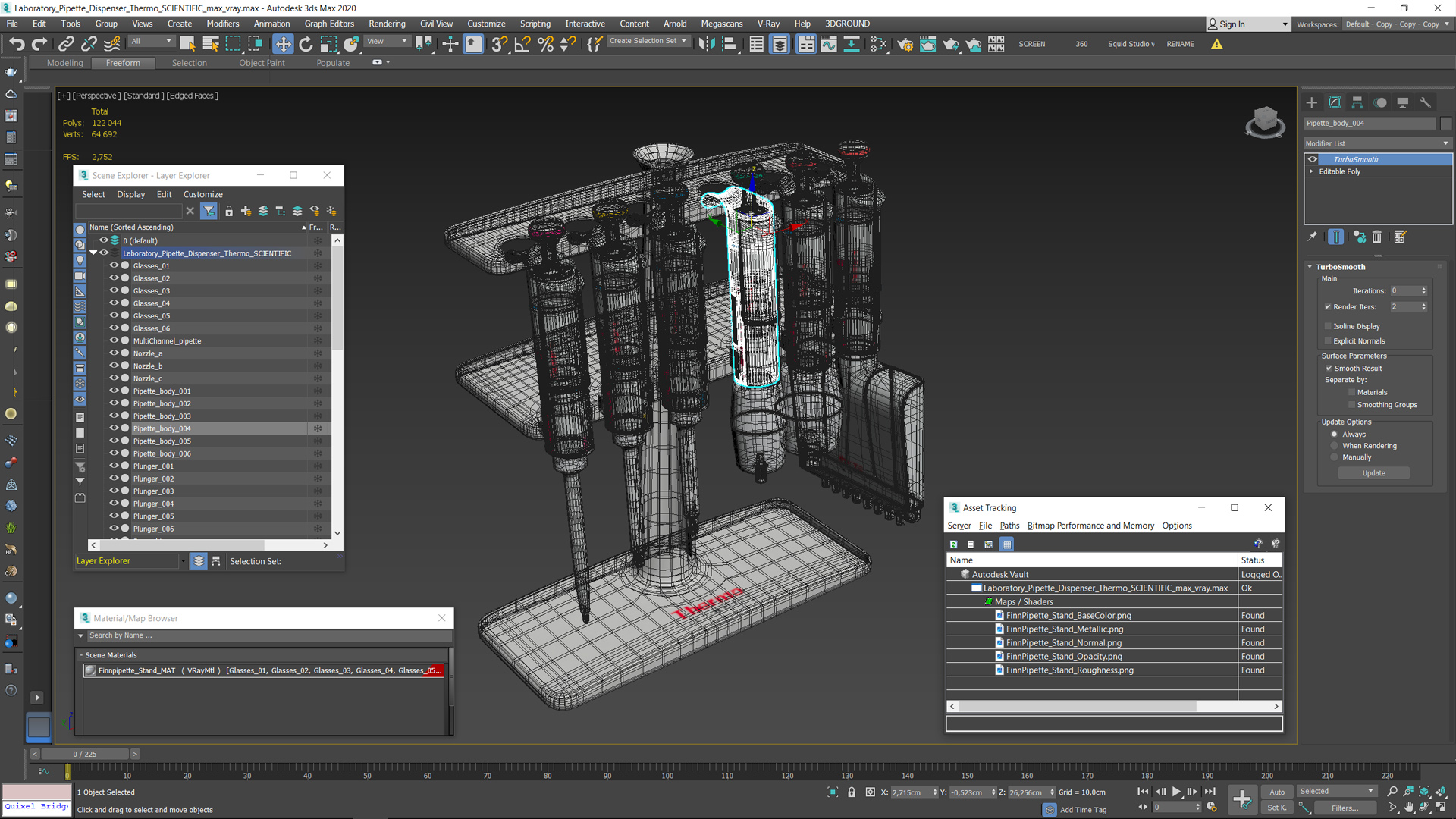Open the Selected key filter dropdown
Viewport: 1456px width, 819px height.
coord(1337,792)
